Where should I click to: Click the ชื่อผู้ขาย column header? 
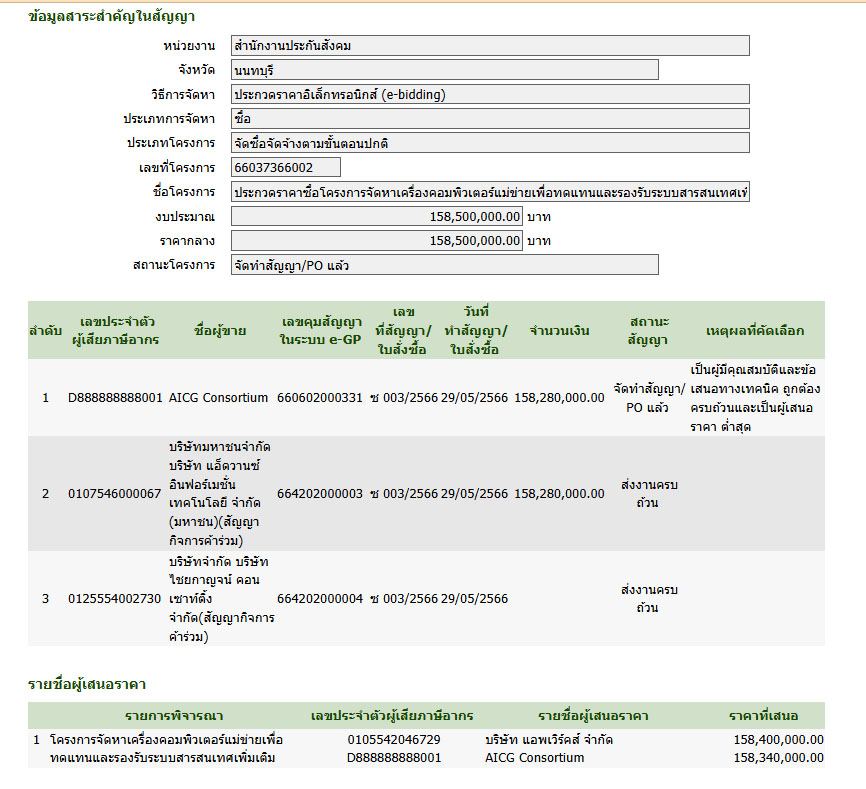(221, 330)
